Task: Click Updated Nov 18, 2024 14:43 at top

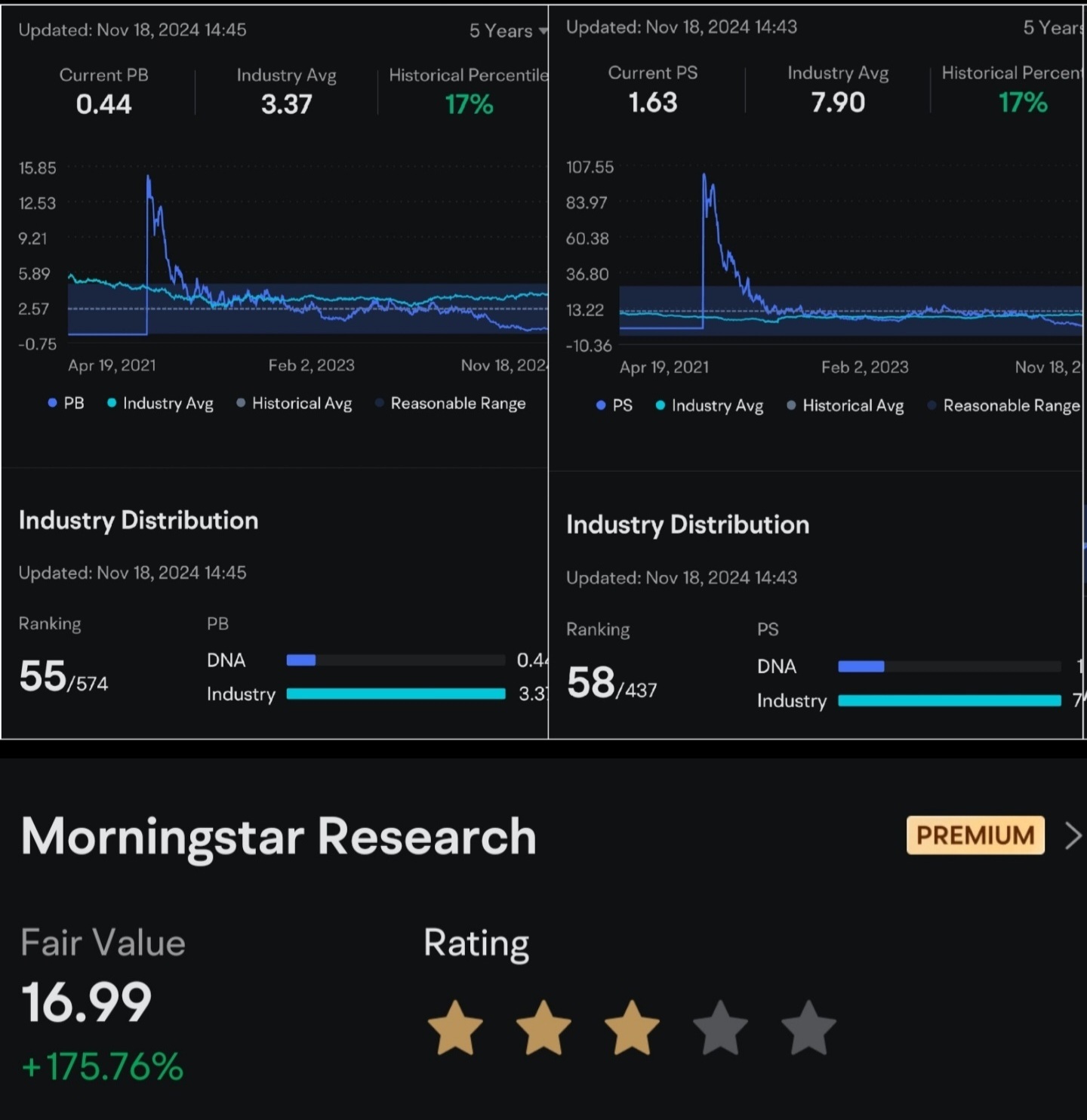Action: click(x=682, y=27)
